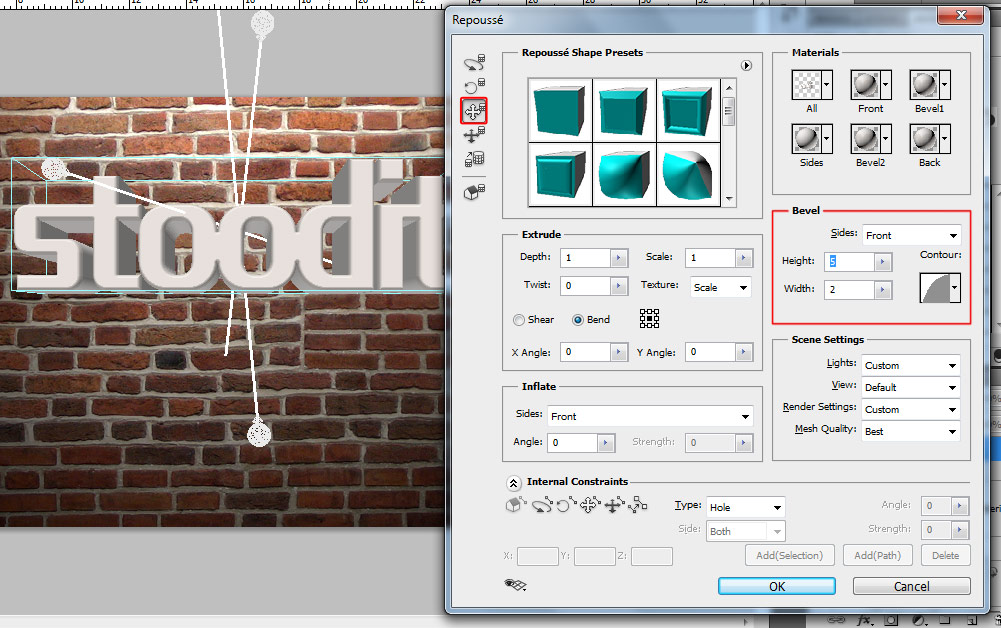This screenshot has width=1001, height=628.
Task: Select the Slide Mesh tool
Action: (x=474, y=135)
